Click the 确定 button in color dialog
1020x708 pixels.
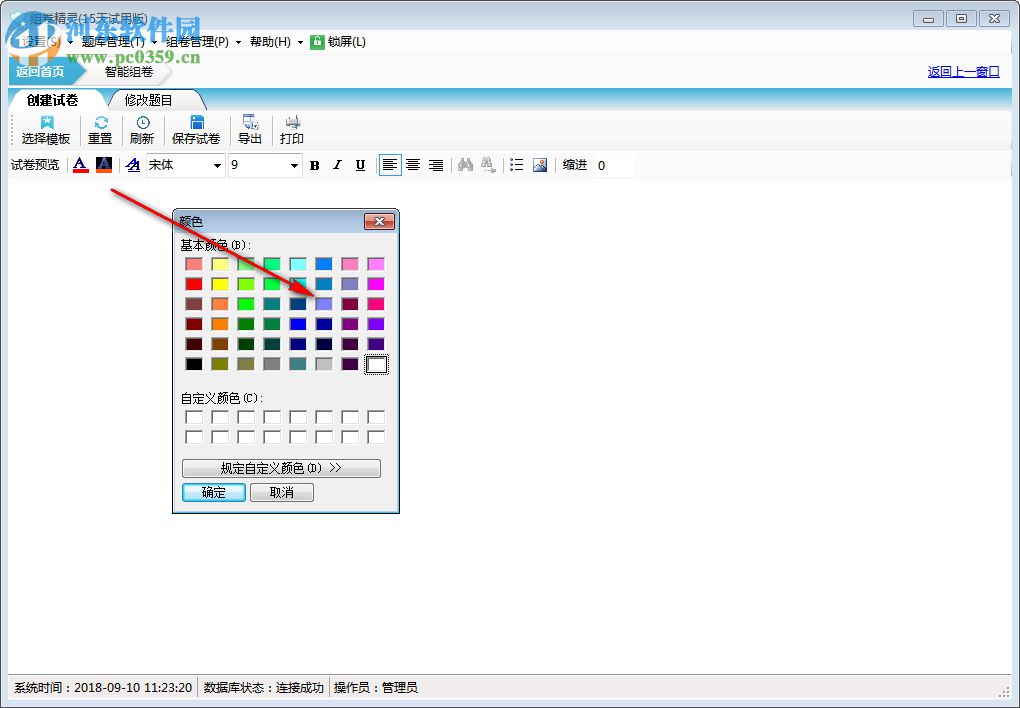tap(213, 493)
